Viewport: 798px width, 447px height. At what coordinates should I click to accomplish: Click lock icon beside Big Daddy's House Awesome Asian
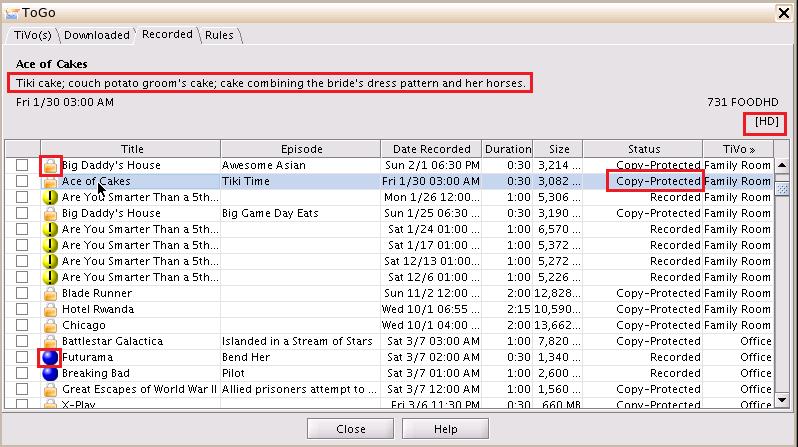[50, 166]
